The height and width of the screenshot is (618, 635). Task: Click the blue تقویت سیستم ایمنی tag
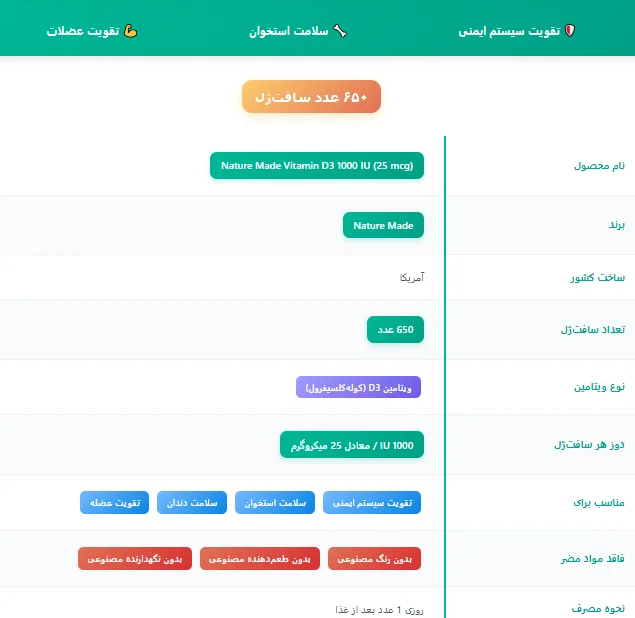click(372, 503)
